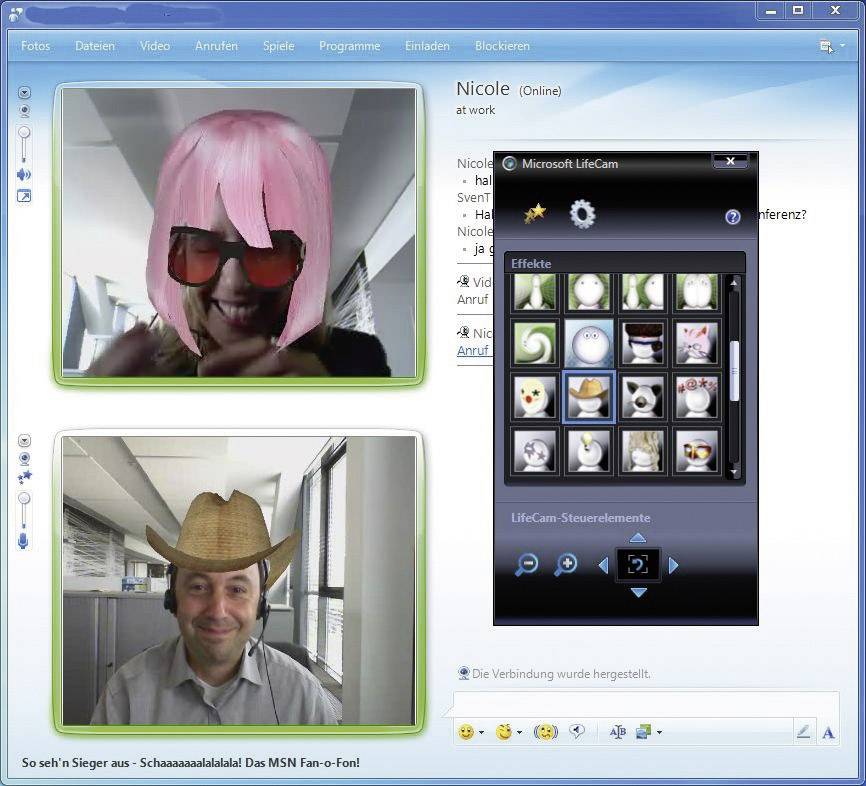Open LifeCam settings via the gear icon
This screenshot has height=786, width=866.
(583, 212)
